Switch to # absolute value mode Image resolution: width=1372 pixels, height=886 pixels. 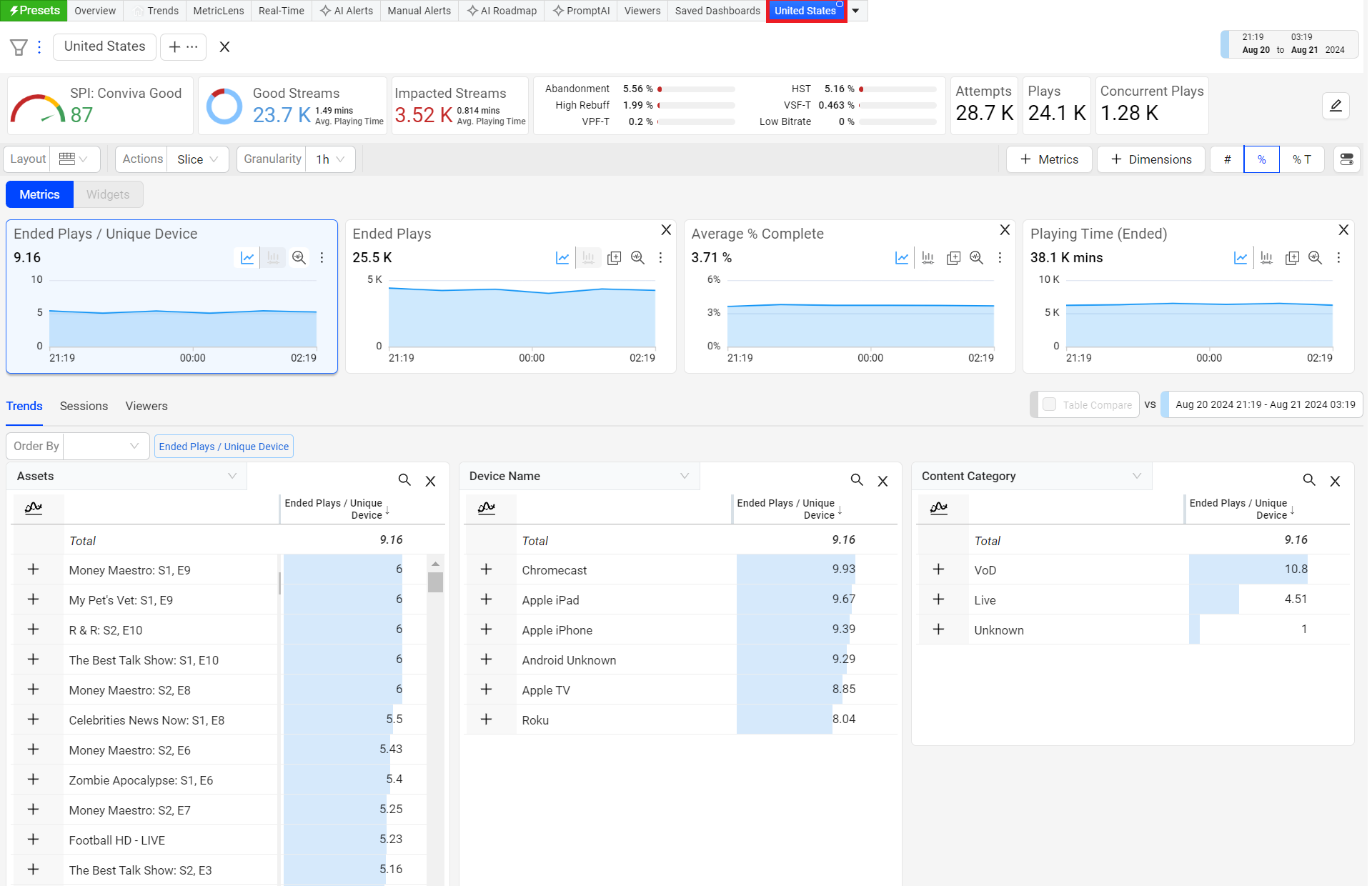1227,159
